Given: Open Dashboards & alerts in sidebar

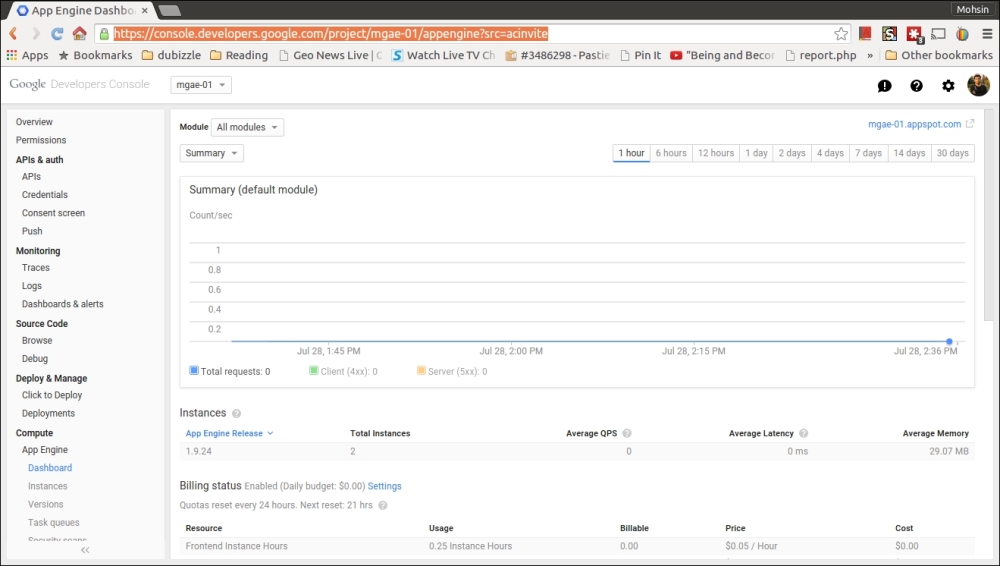Looking at the screenshot, I should (62, 304).
